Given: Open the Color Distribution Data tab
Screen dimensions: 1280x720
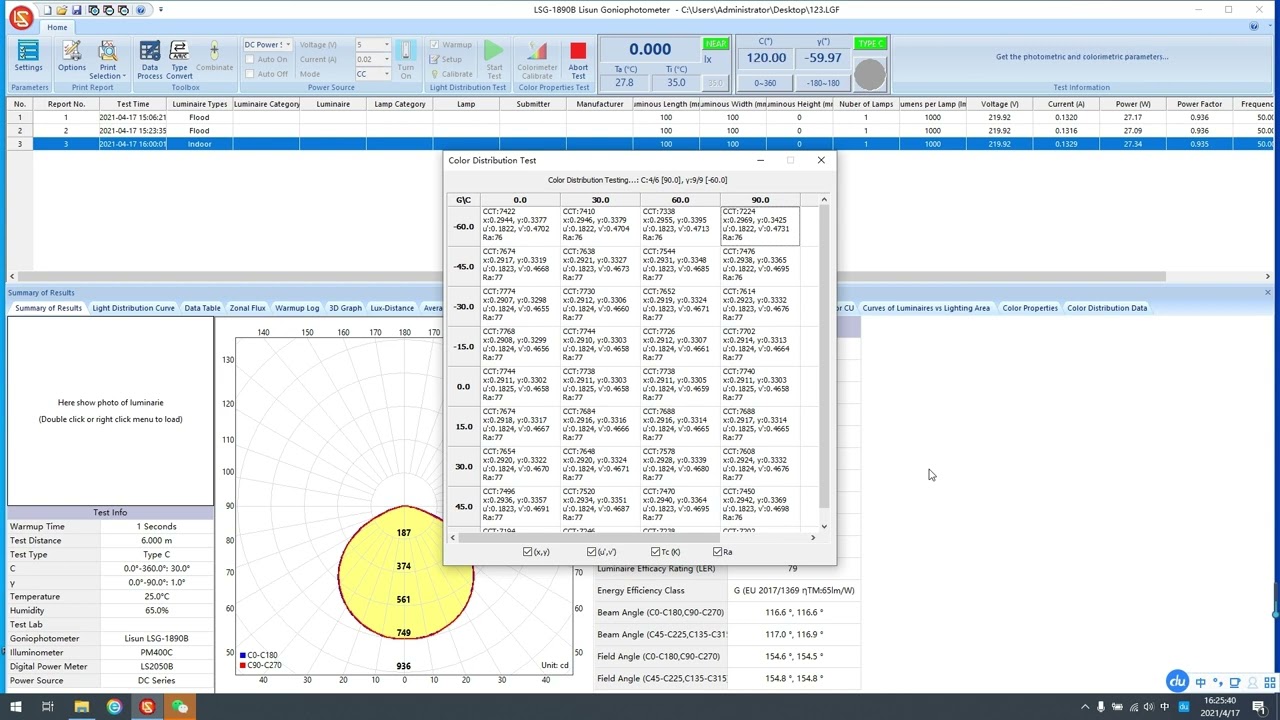Looking at the screenshot, I should tap(1107, 308).
